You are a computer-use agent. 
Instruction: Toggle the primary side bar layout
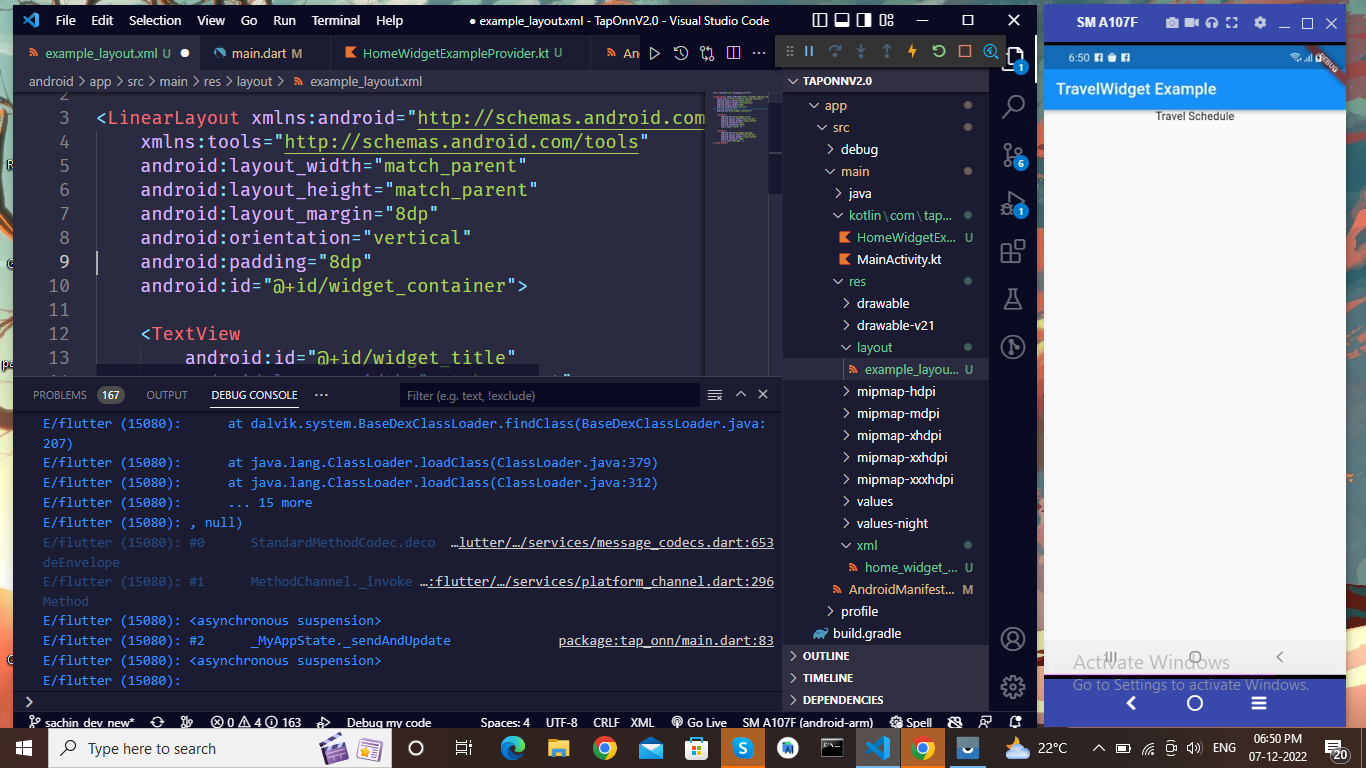coord(820,20)
